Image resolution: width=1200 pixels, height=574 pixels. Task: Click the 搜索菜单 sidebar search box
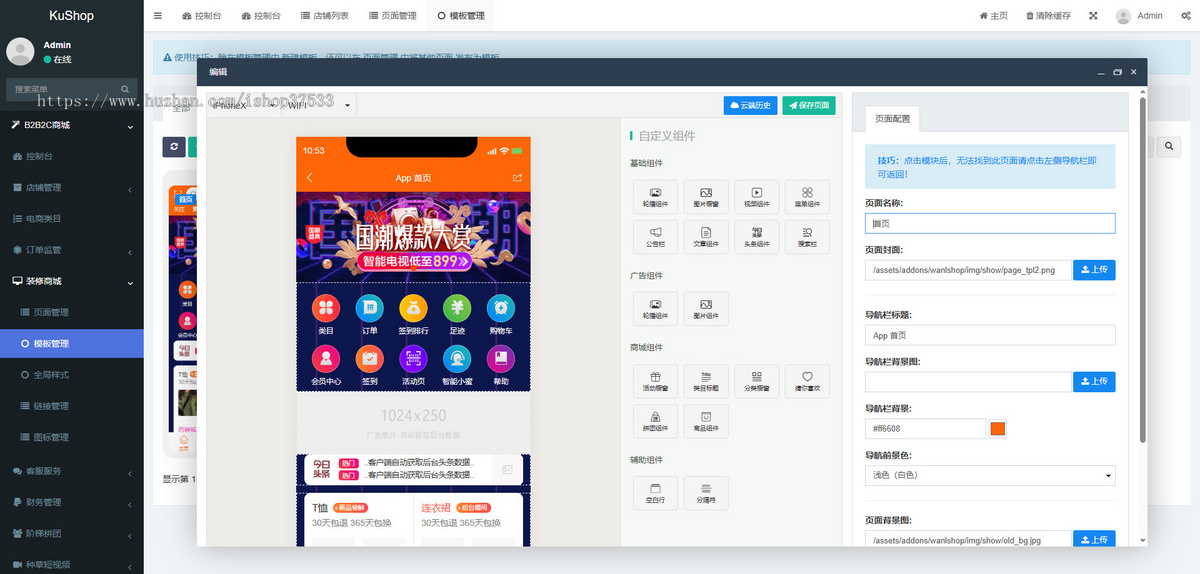tap(72, 89)
